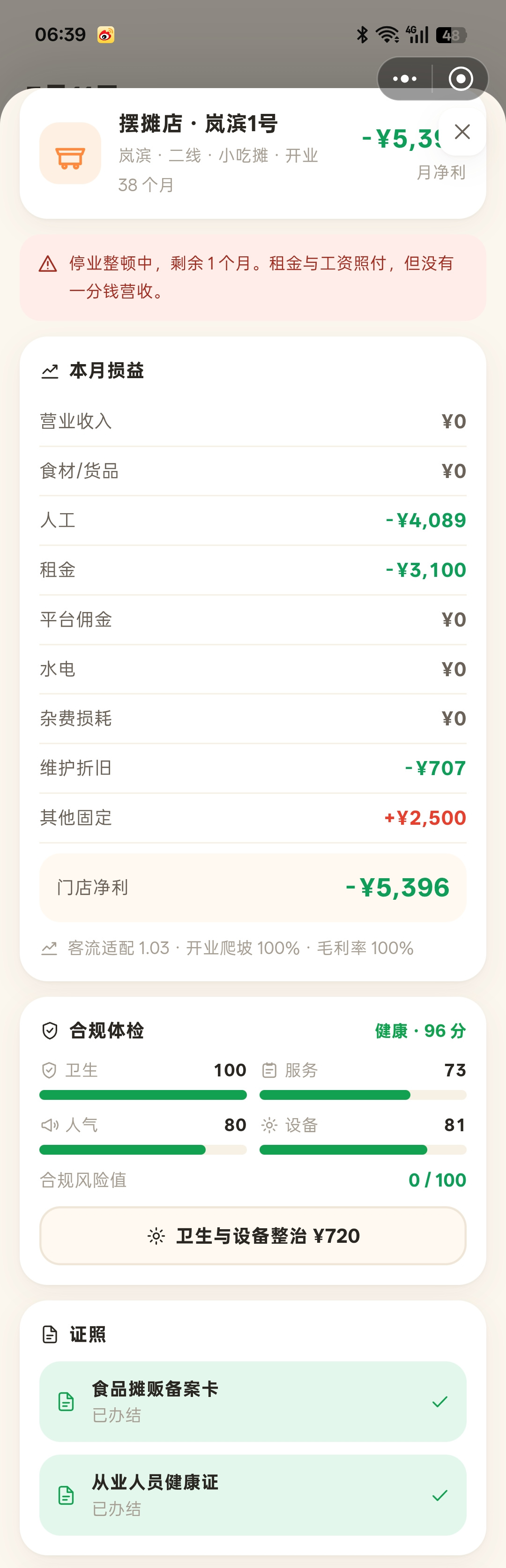Tap the mini-program record circle button

pos(461,79)
